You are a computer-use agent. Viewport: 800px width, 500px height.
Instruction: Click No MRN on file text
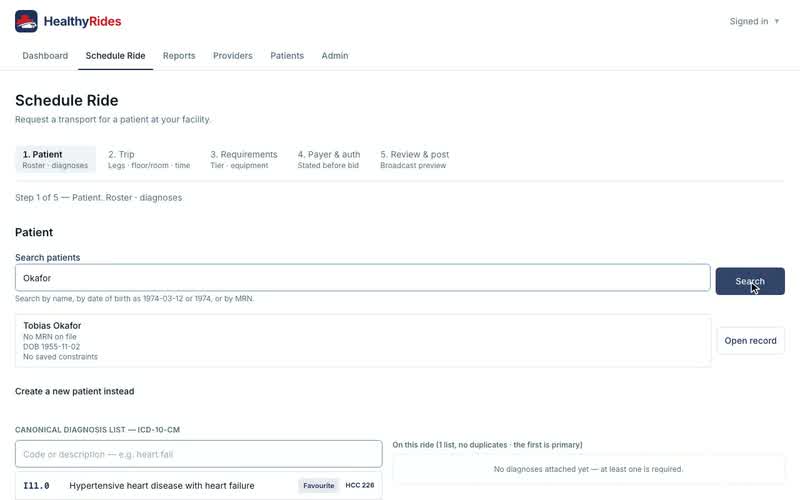(49, 337)
